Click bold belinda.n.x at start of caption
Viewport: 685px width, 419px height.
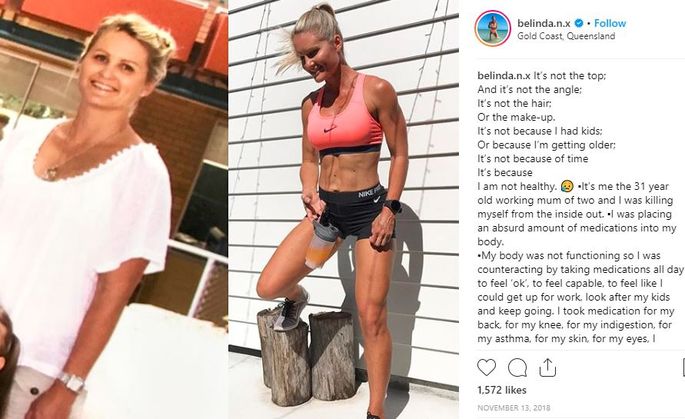504,76
